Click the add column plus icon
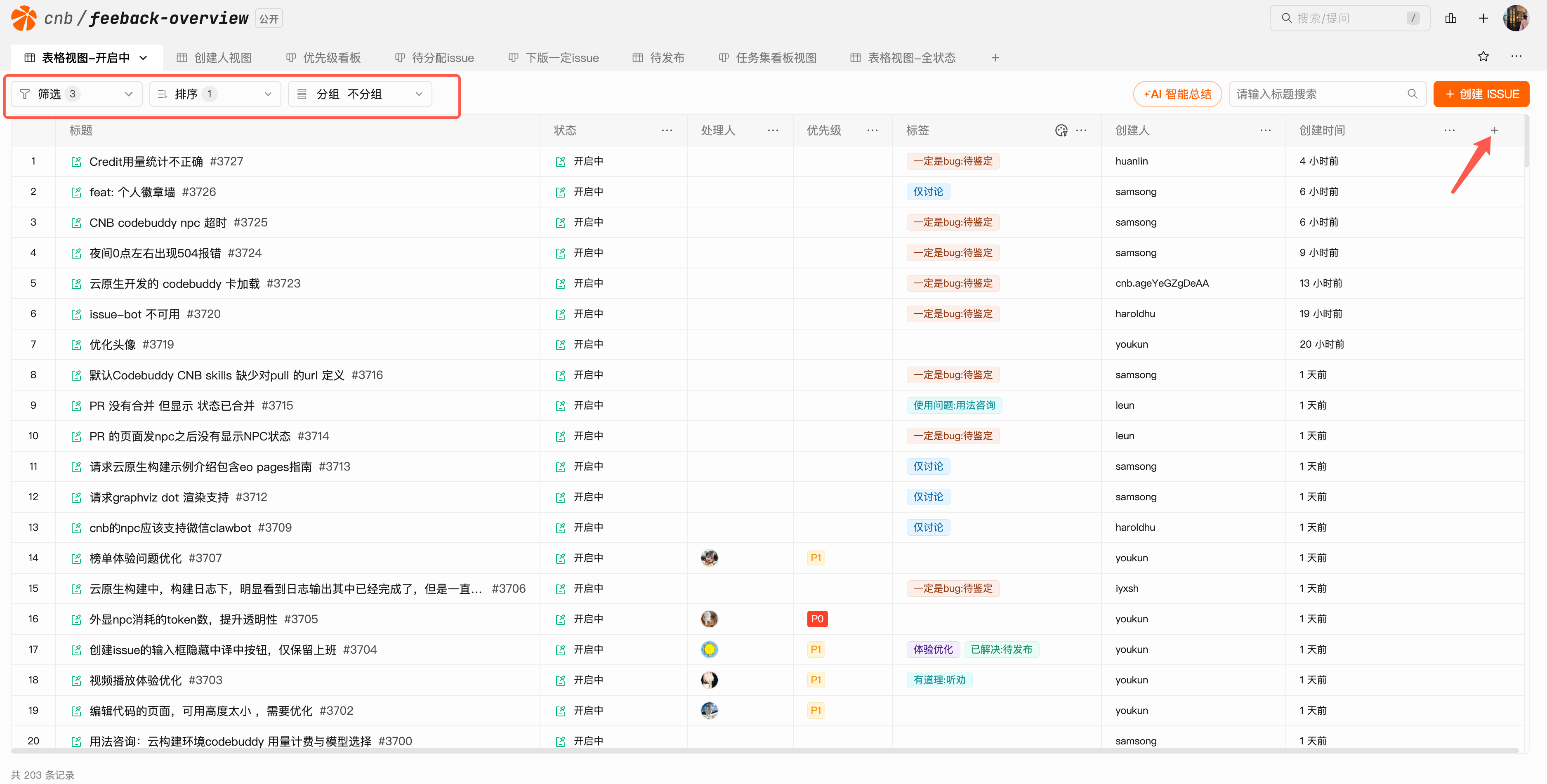 click(1494, 130)
